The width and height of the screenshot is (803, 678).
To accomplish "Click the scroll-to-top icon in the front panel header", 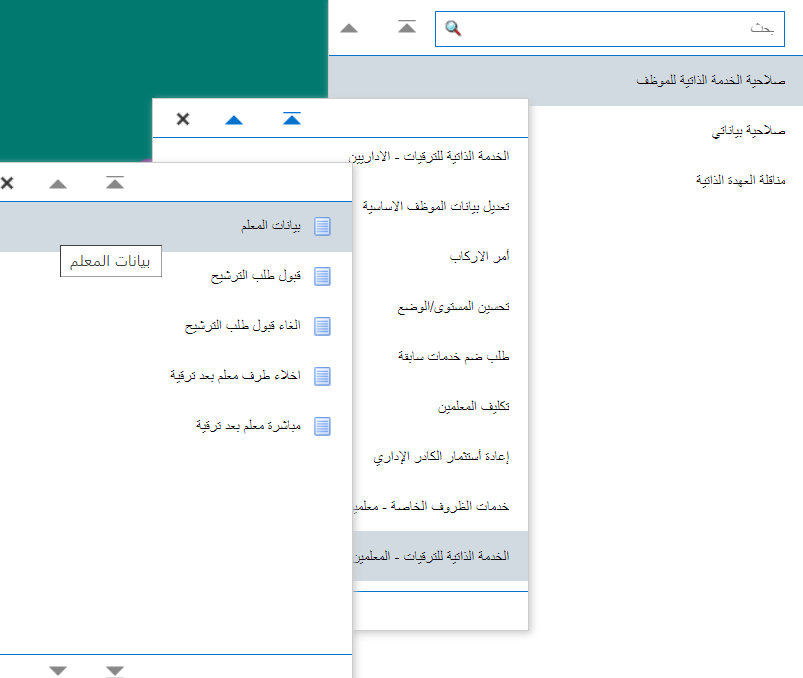I will pos(114,183).
